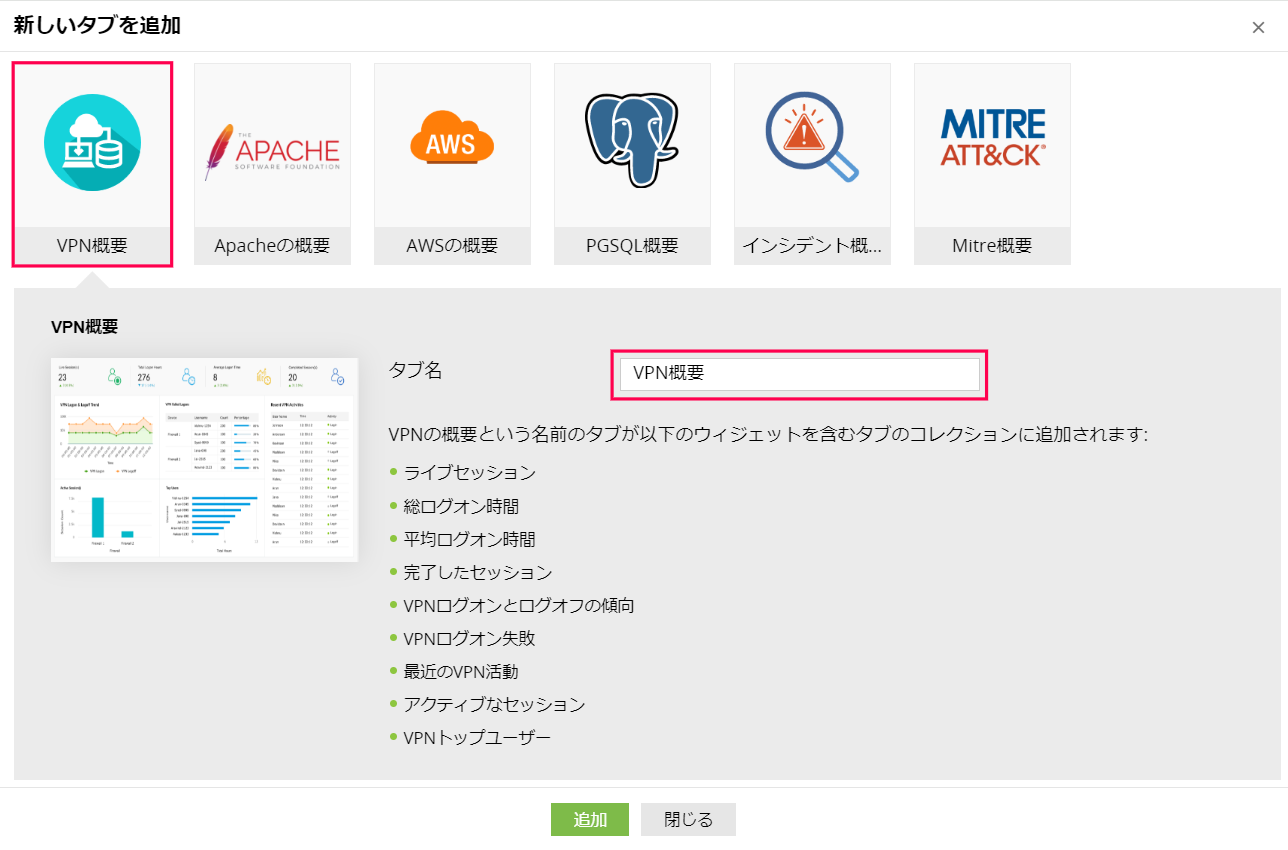Click the 新しいタブを追加 dialog title

click(97, 26)
